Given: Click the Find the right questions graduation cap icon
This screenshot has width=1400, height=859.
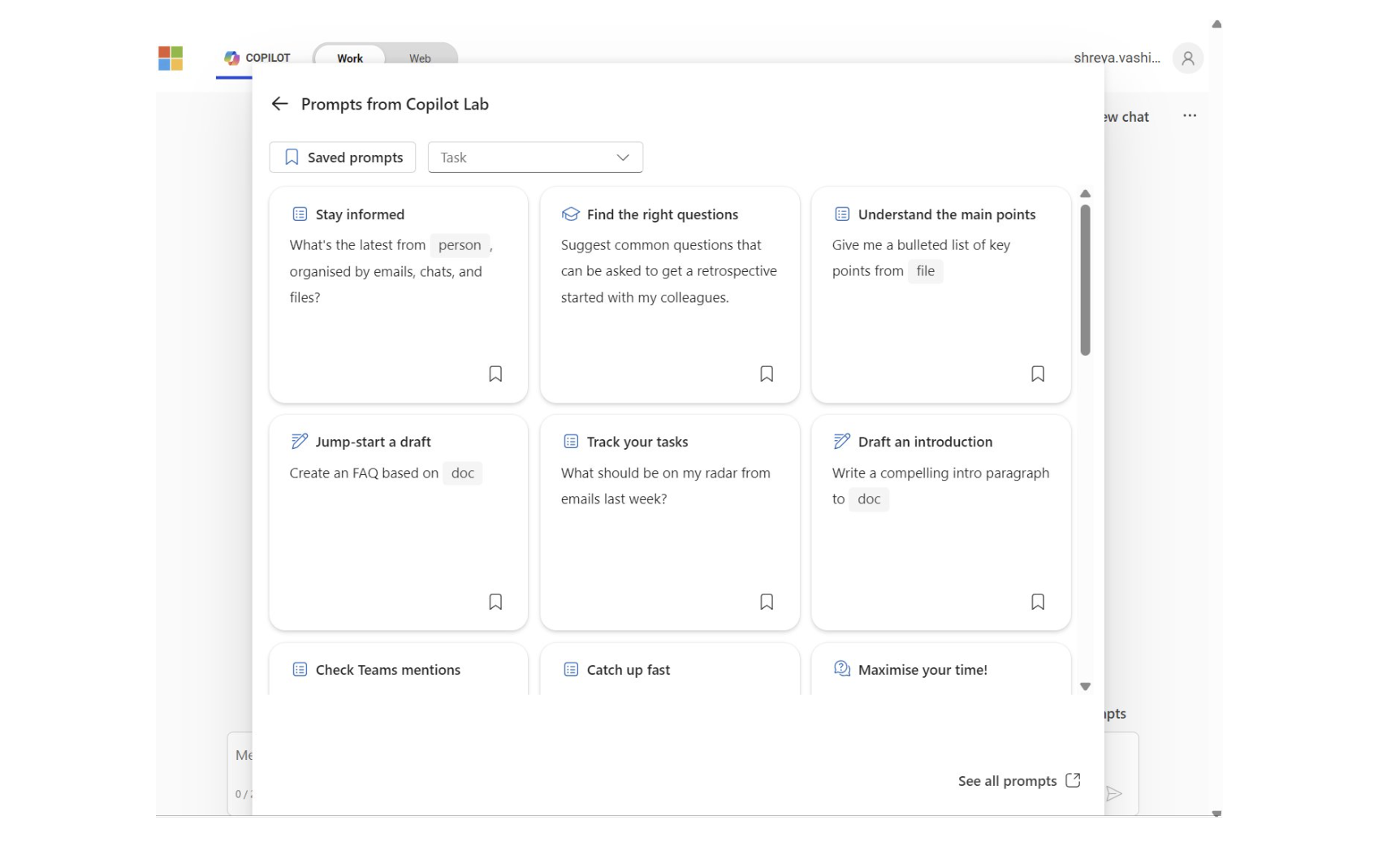Looking at the screenshot, I should (571, 214).
